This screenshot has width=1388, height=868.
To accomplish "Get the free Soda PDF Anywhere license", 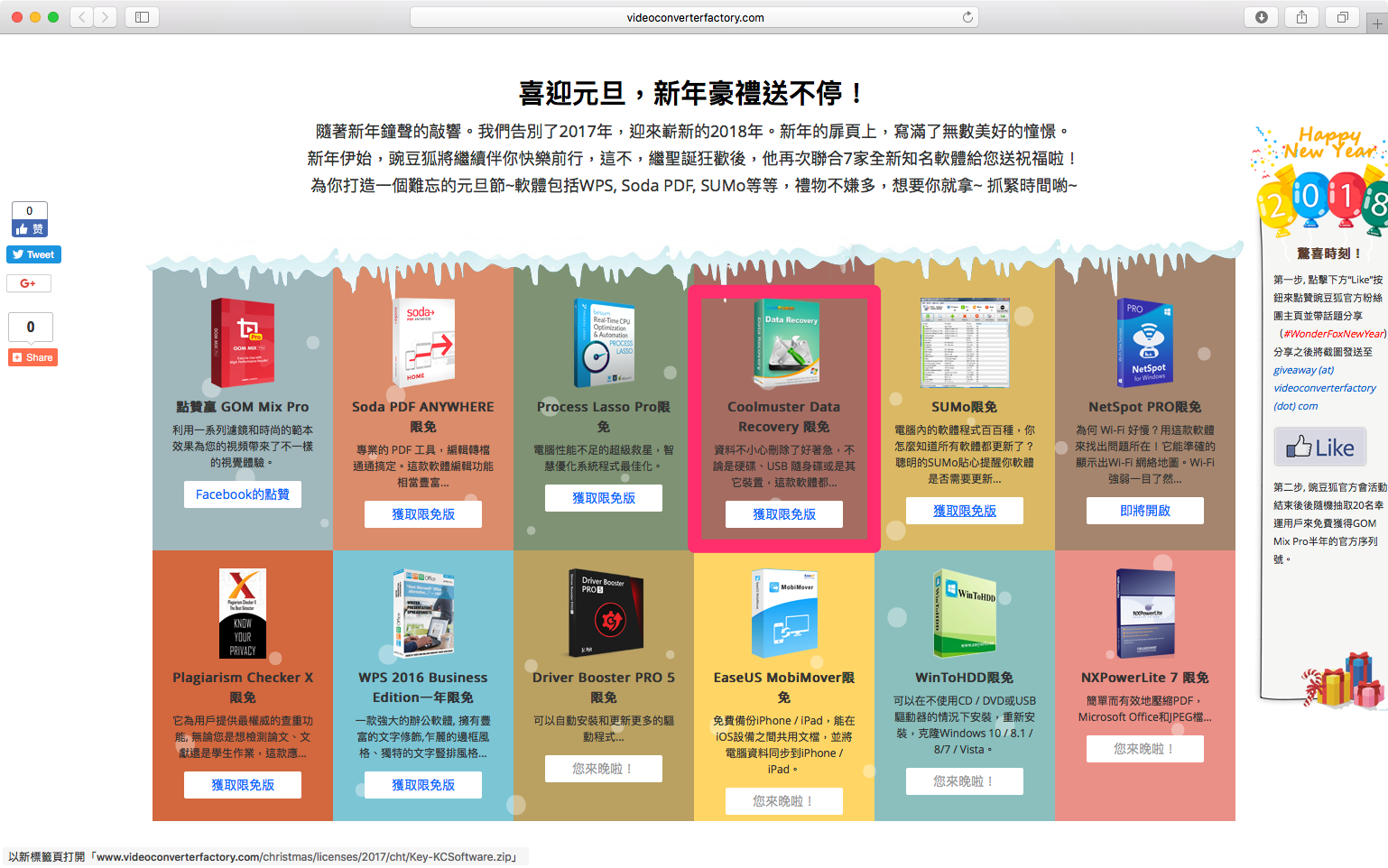I will (x=423, y=514).
